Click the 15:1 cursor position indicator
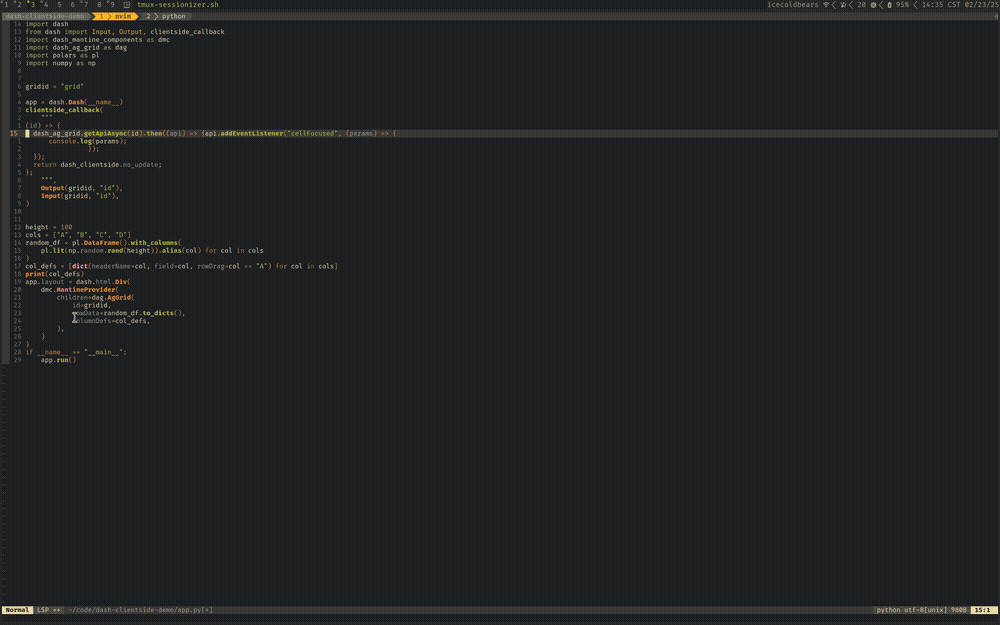Image resolution: width=1000 pixels, height=625 pixels. pos(983,610)
